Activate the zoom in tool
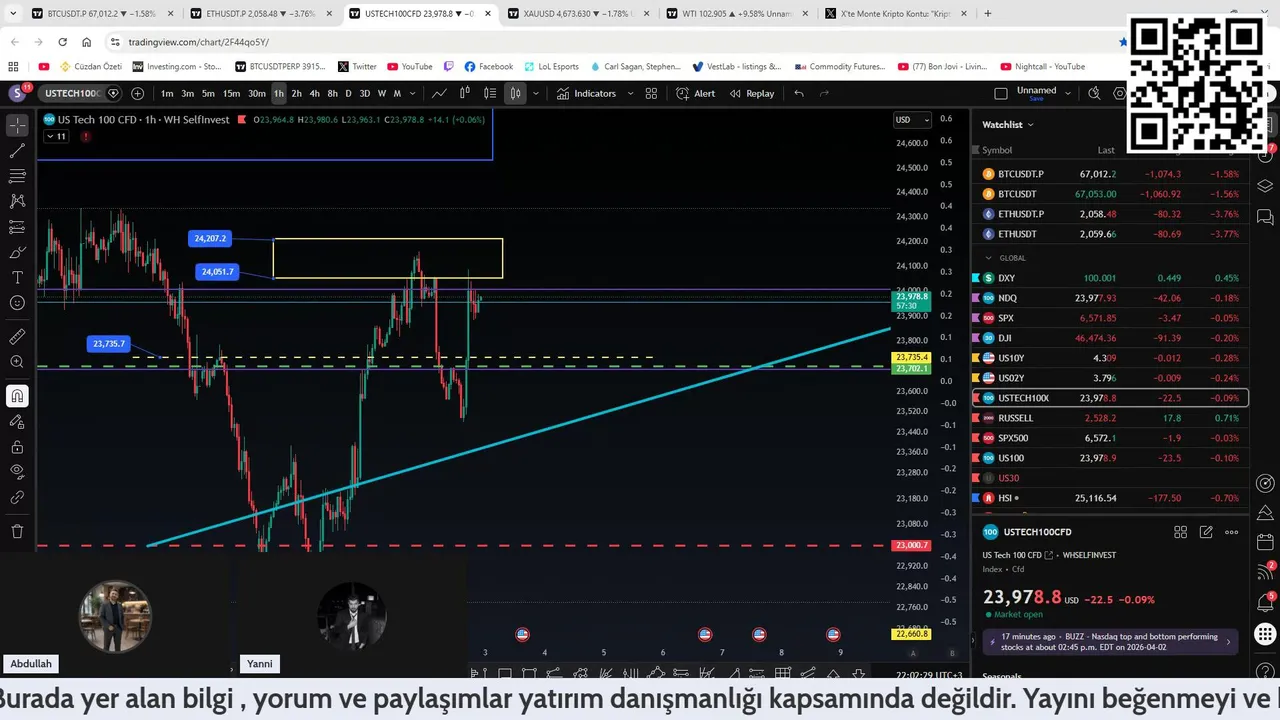1280x720 pixels. [x=17, y=362]
